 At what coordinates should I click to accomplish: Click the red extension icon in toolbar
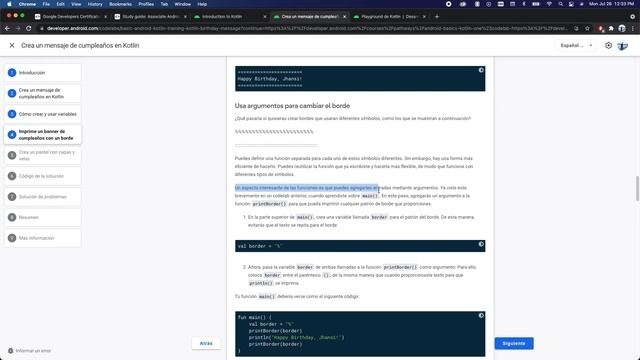pos(600,28)
